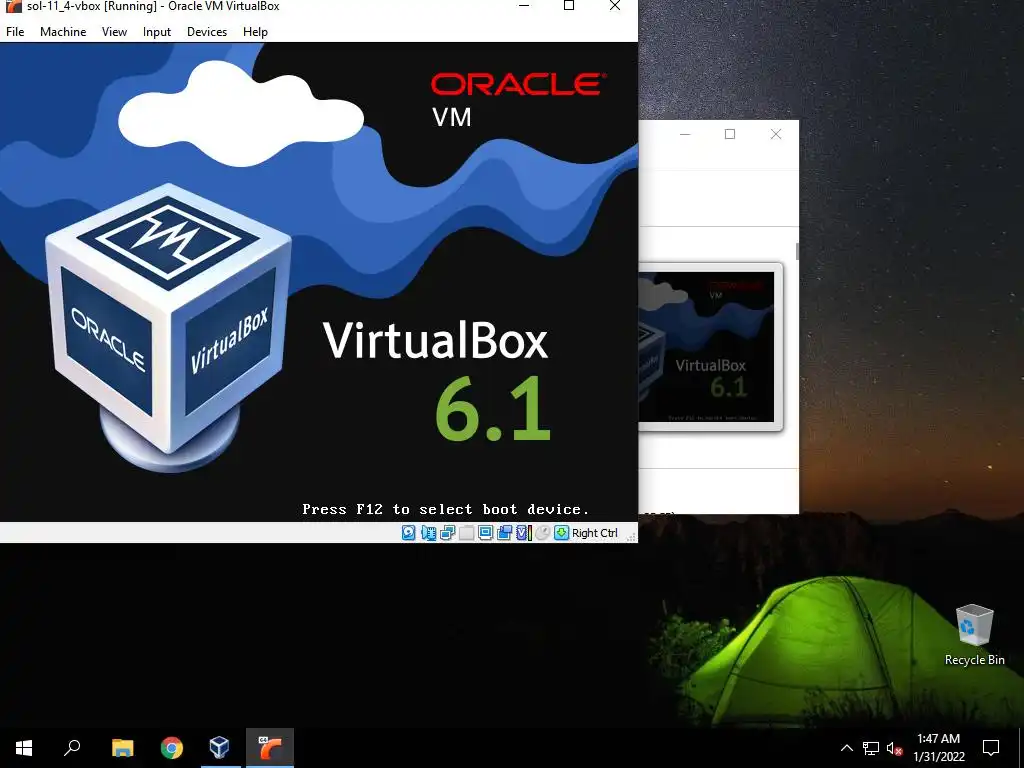This screenshot has width=1024, height=768.
Task: Show hidden system tray icons
Action: point(846,748)
